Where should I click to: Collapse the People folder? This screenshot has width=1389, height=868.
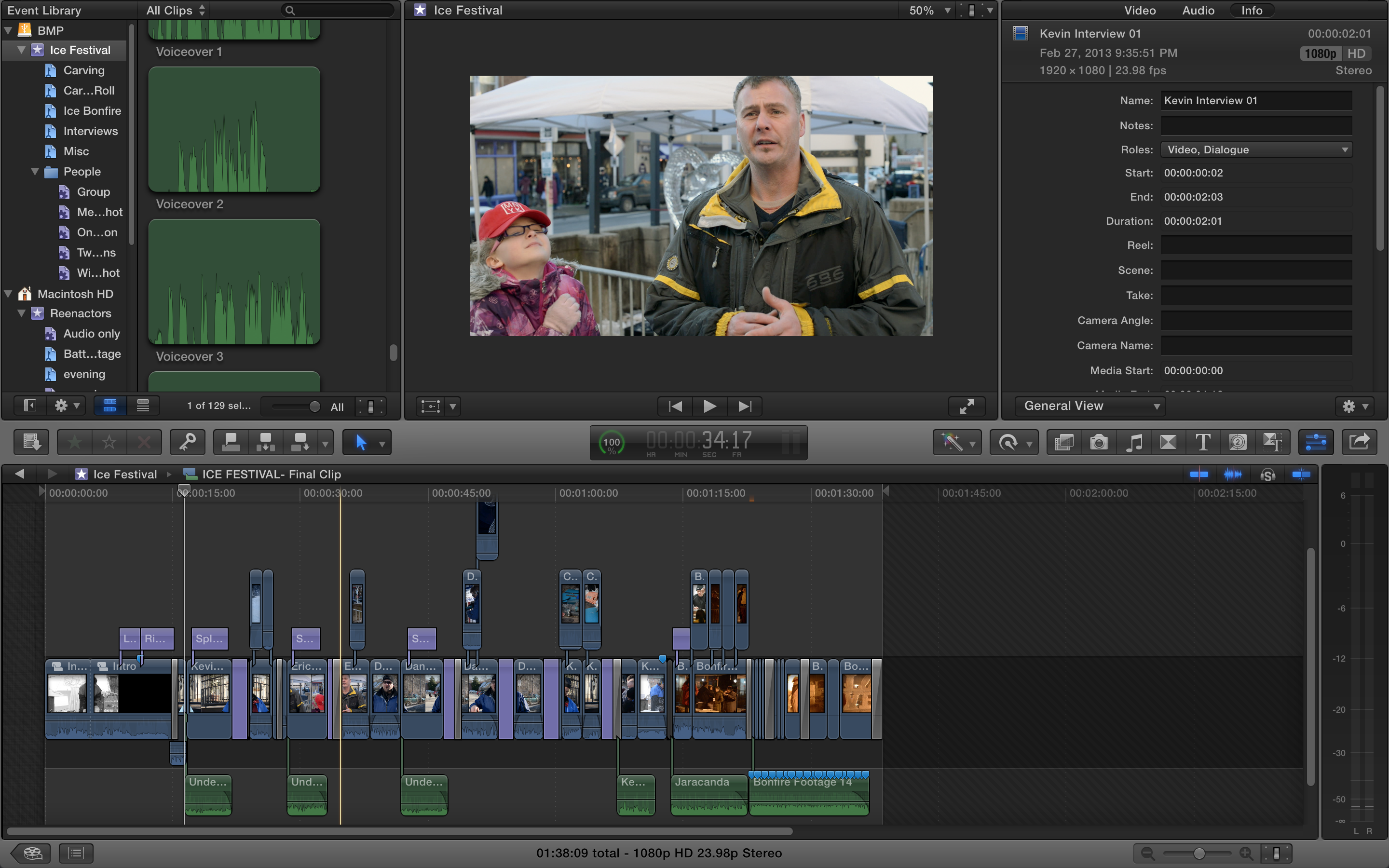(34, 172)
